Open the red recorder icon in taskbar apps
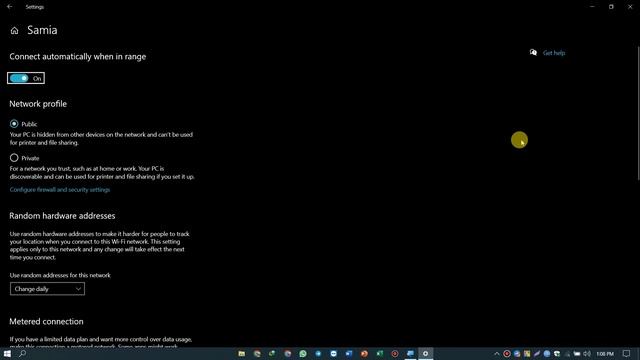640x360 pixels. (x=395, y=353)
